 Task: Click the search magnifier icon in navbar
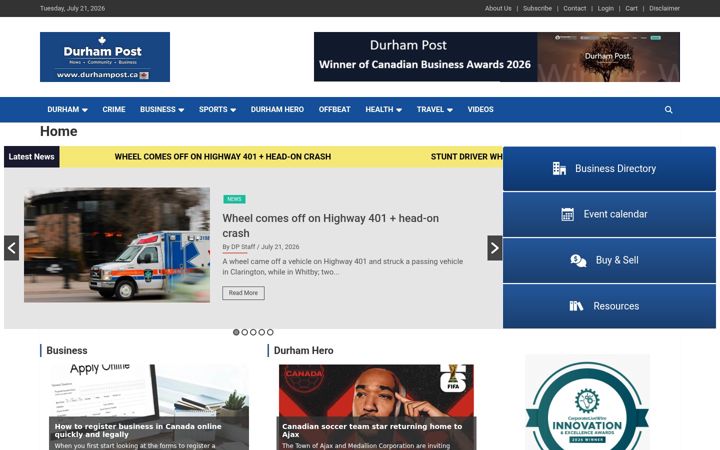(x=668, y=110)
